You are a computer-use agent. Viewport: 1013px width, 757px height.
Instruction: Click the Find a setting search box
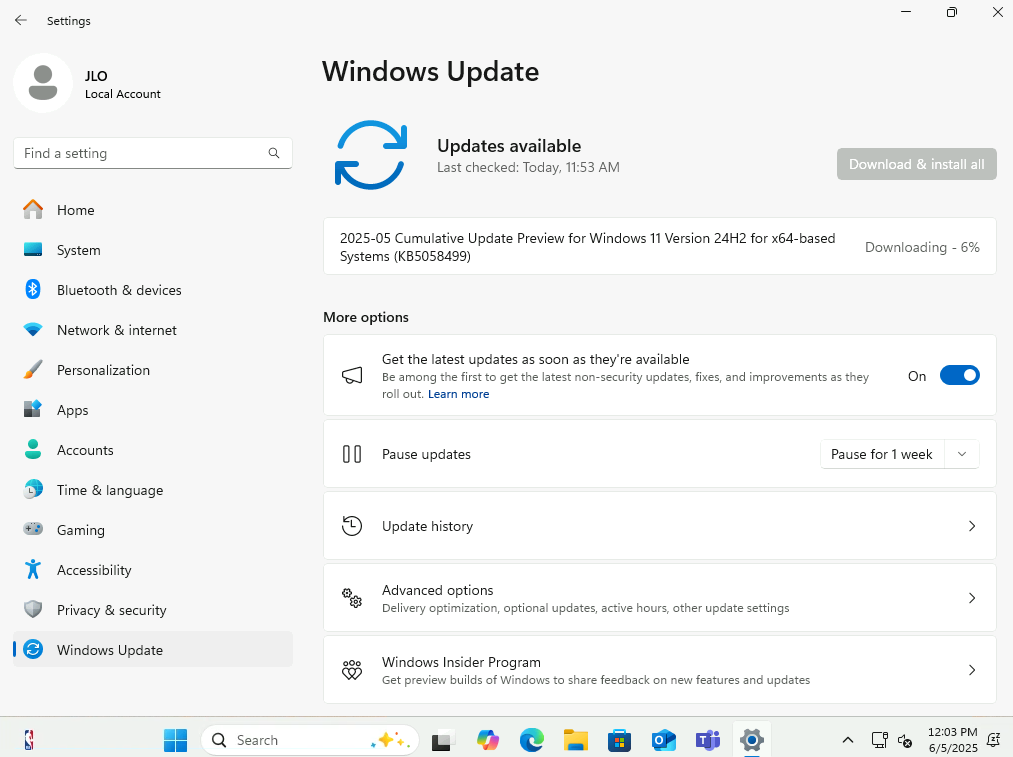(152, 153)
